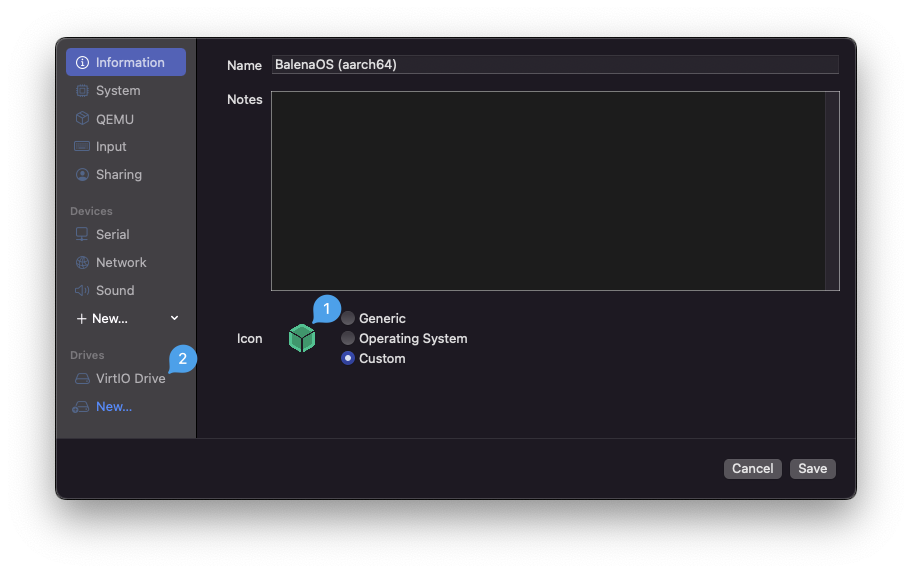This screenshot has height=573, width=912.
Task: Click the Network globe icon
Action: click(x=82, y=262)
